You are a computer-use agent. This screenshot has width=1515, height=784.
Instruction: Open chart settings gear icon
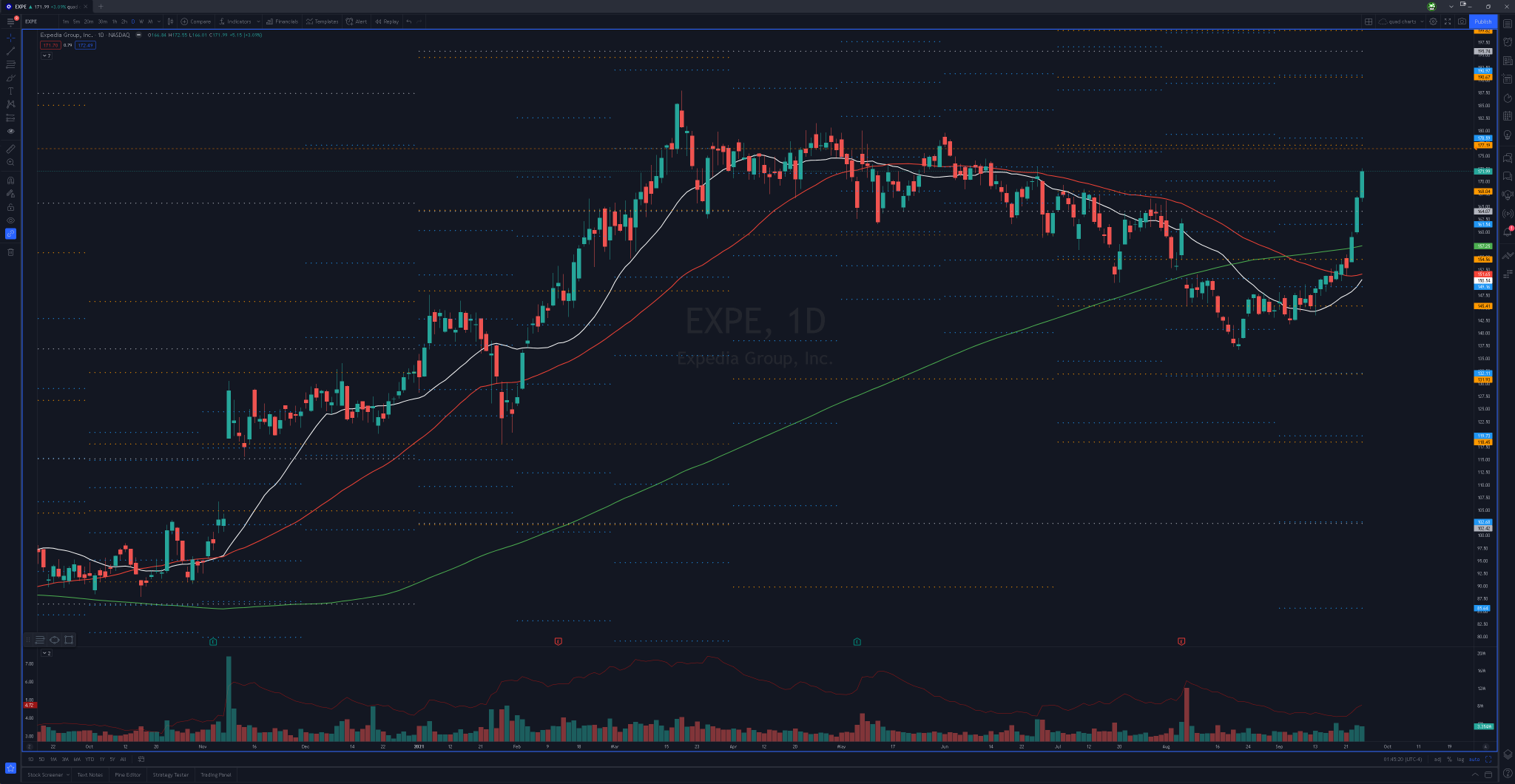[1433, 21]
